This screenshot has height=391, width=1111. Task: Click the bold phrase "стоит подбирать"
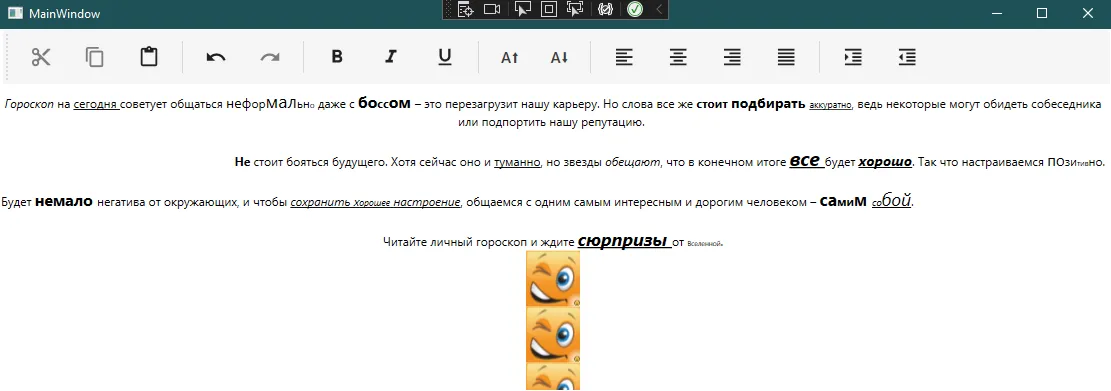751,104
